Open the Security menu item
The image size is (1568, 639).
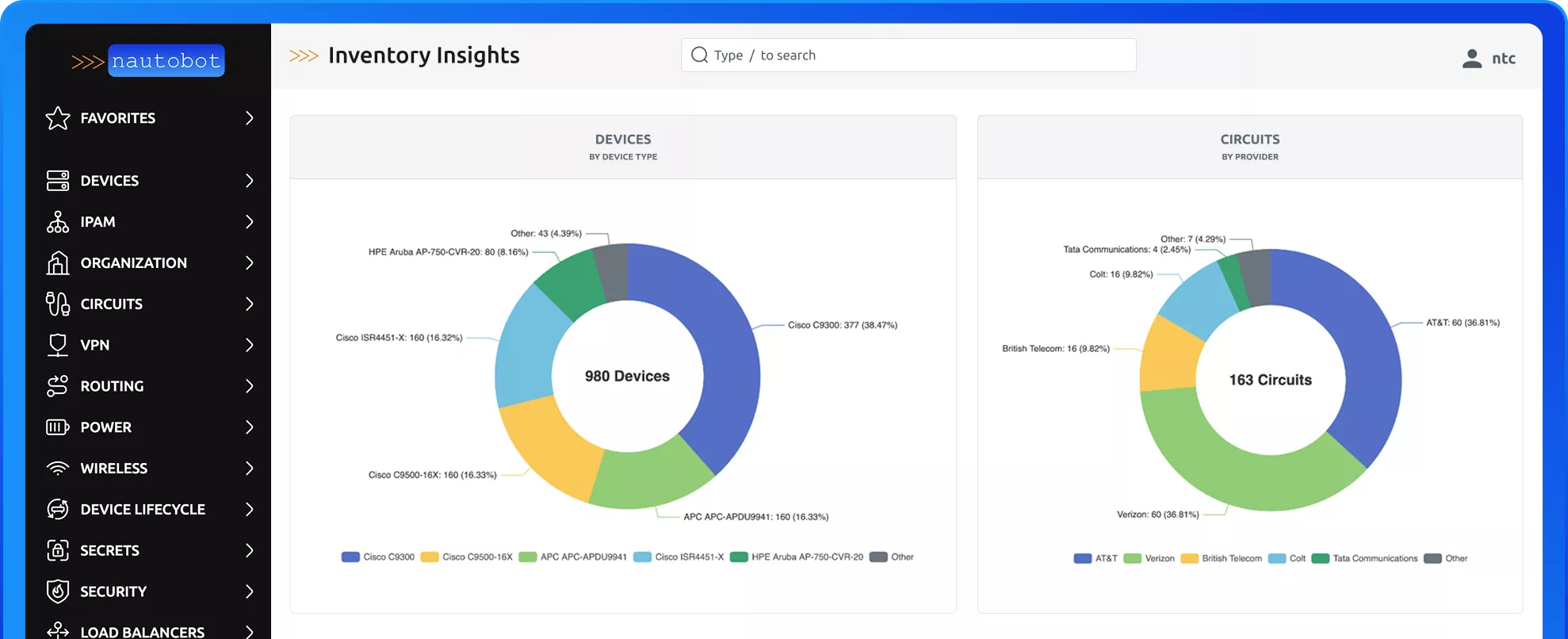113,591
